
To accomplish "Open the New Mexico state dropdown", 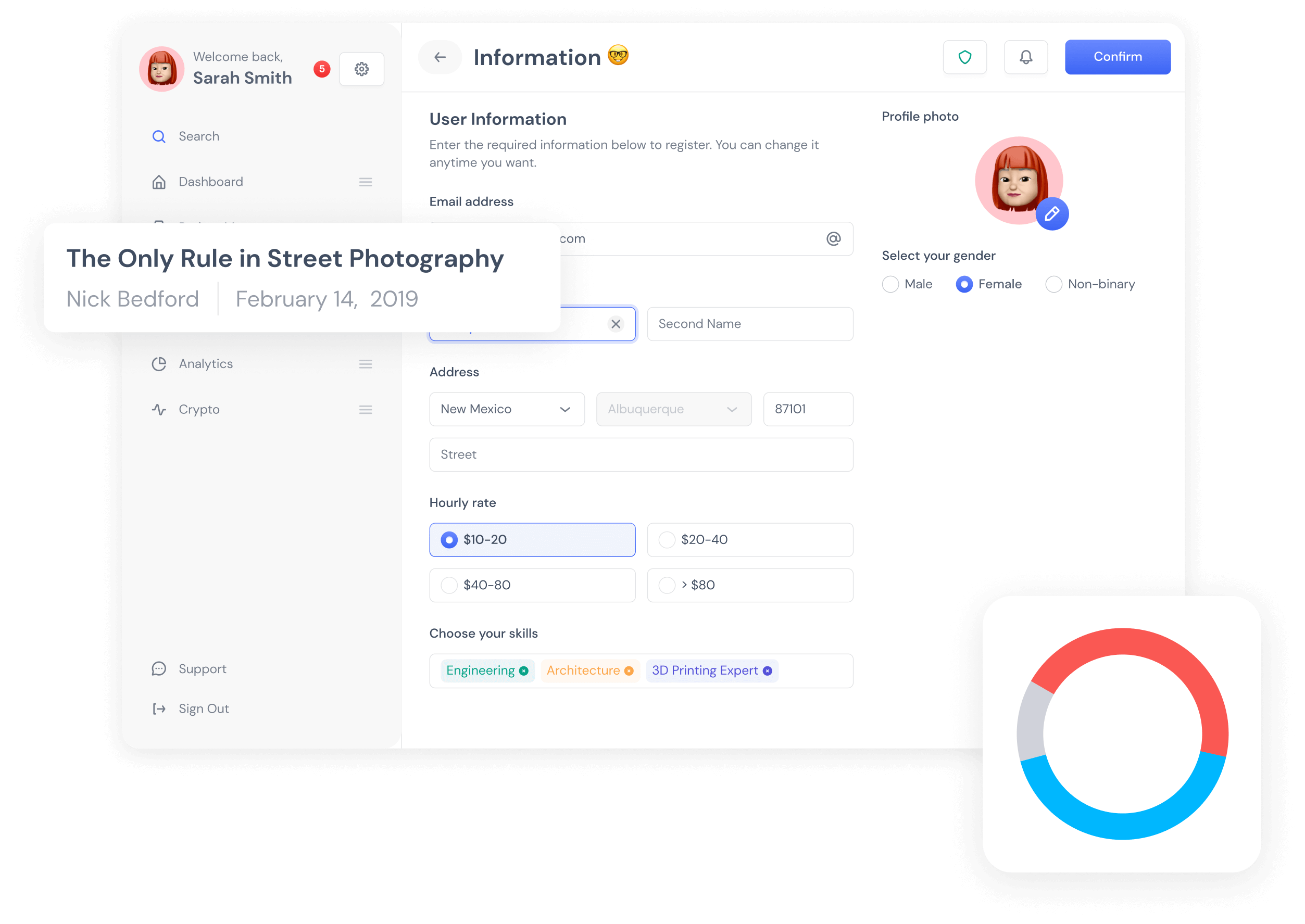I will coord(507,409).
